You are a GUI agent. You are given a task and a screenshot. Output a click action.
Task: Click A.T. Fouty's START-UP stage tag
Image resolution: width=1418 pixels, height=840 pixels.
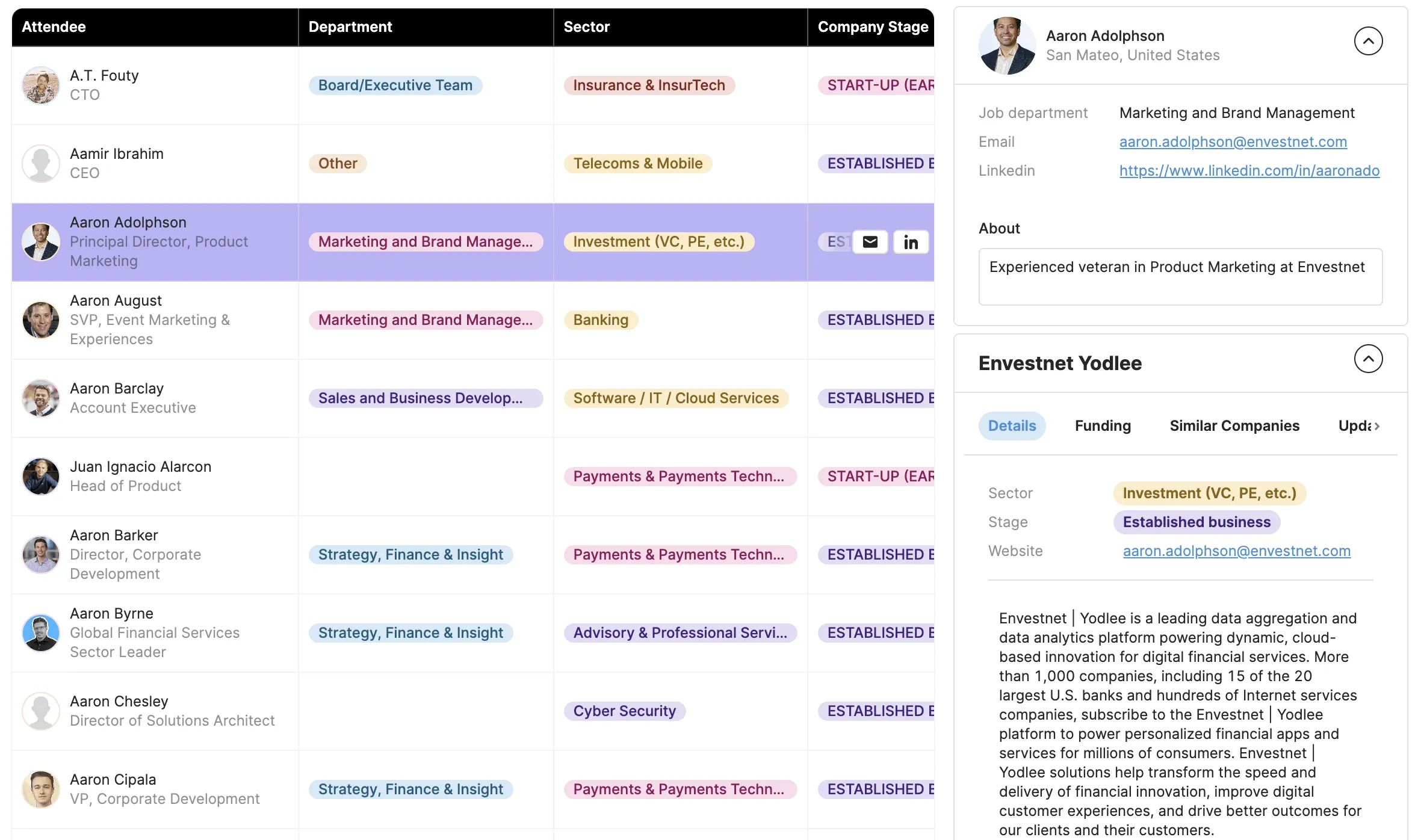(x=876, y=85)
